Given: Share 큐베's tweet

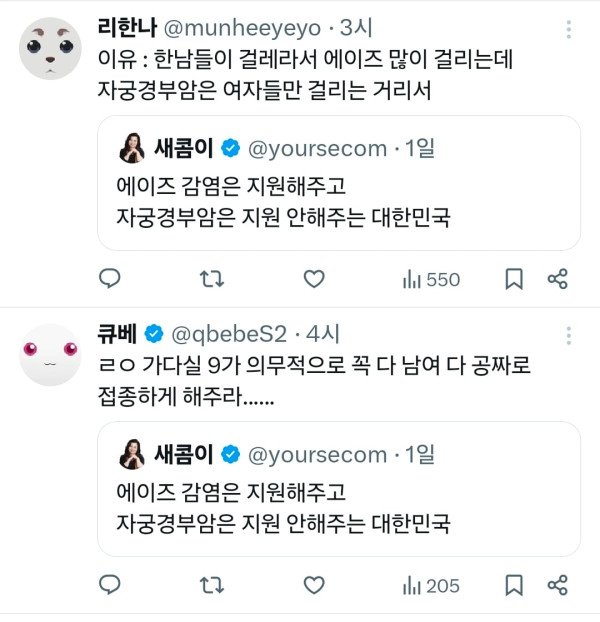Looking at the screenshot, I should click(x=558, y=584).
